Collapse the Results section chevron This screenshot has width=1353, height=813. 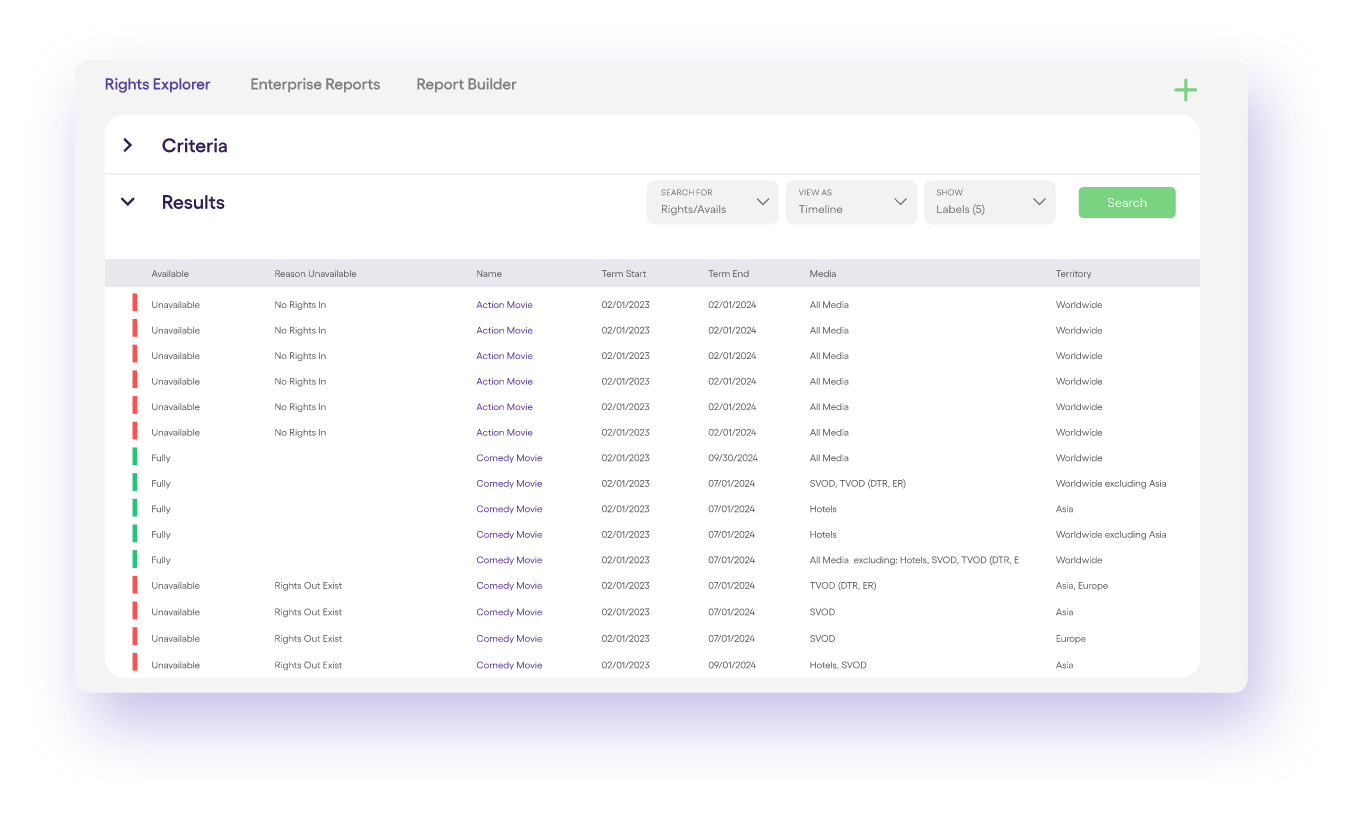coord(127,202)
